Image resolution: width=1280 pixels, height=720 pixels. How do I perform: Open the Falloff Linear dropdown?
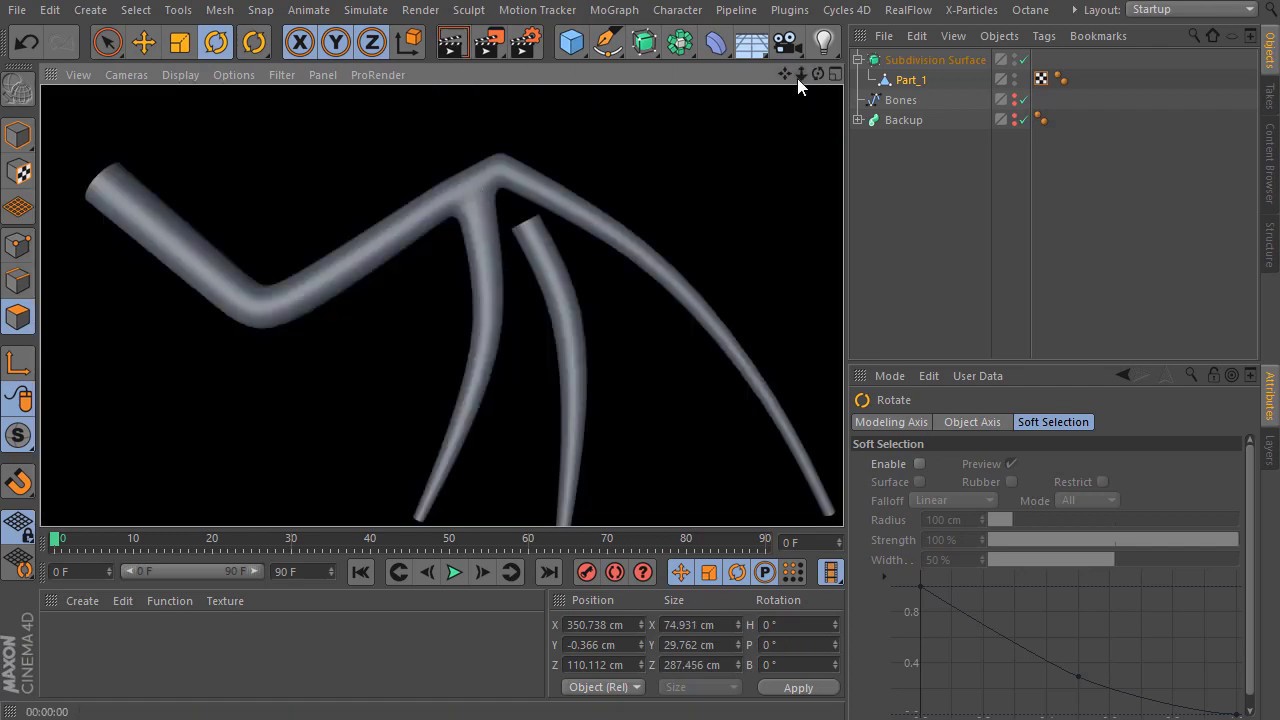[954, 500]
